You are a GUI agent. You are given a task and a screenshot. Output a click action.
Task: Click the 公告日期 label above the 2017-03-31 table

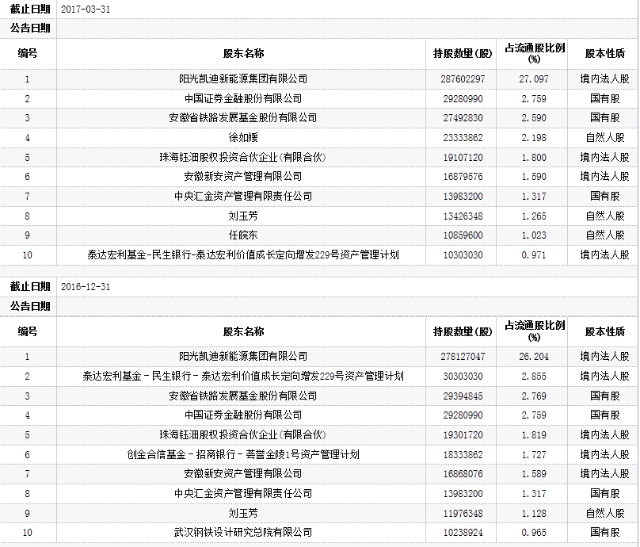point(30,28)
